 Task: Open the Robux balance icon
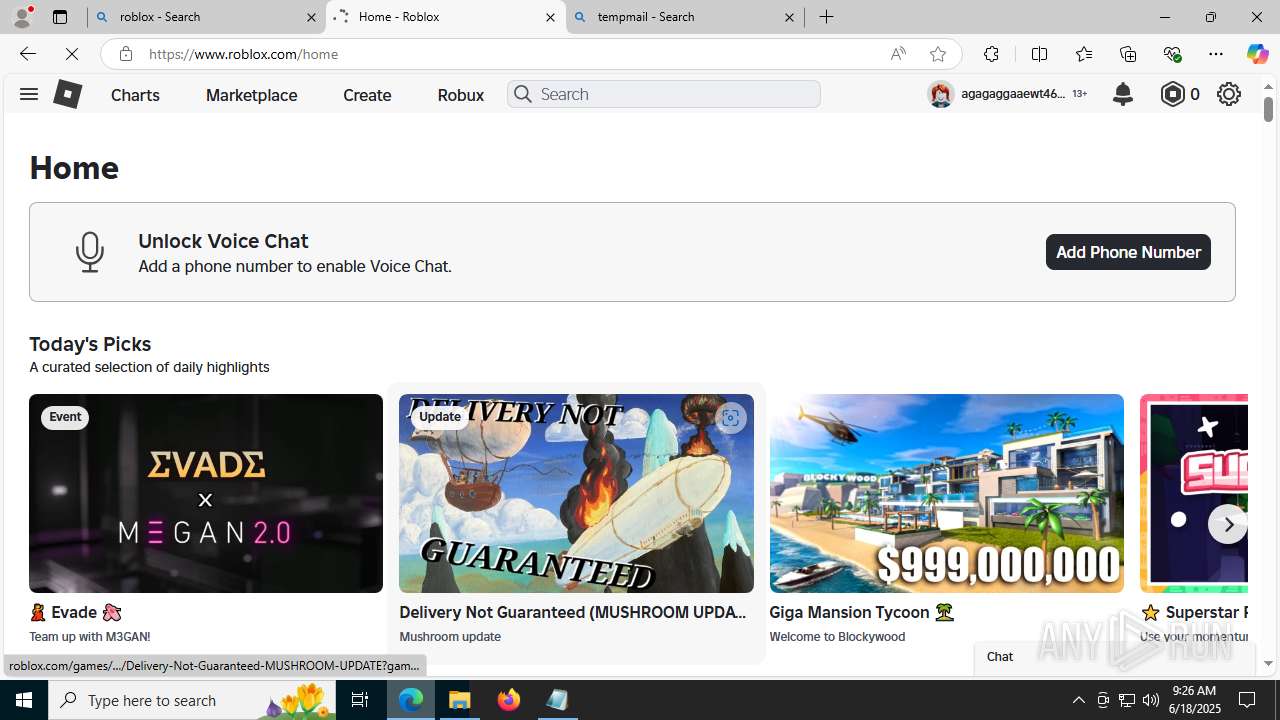[1172, 94]
